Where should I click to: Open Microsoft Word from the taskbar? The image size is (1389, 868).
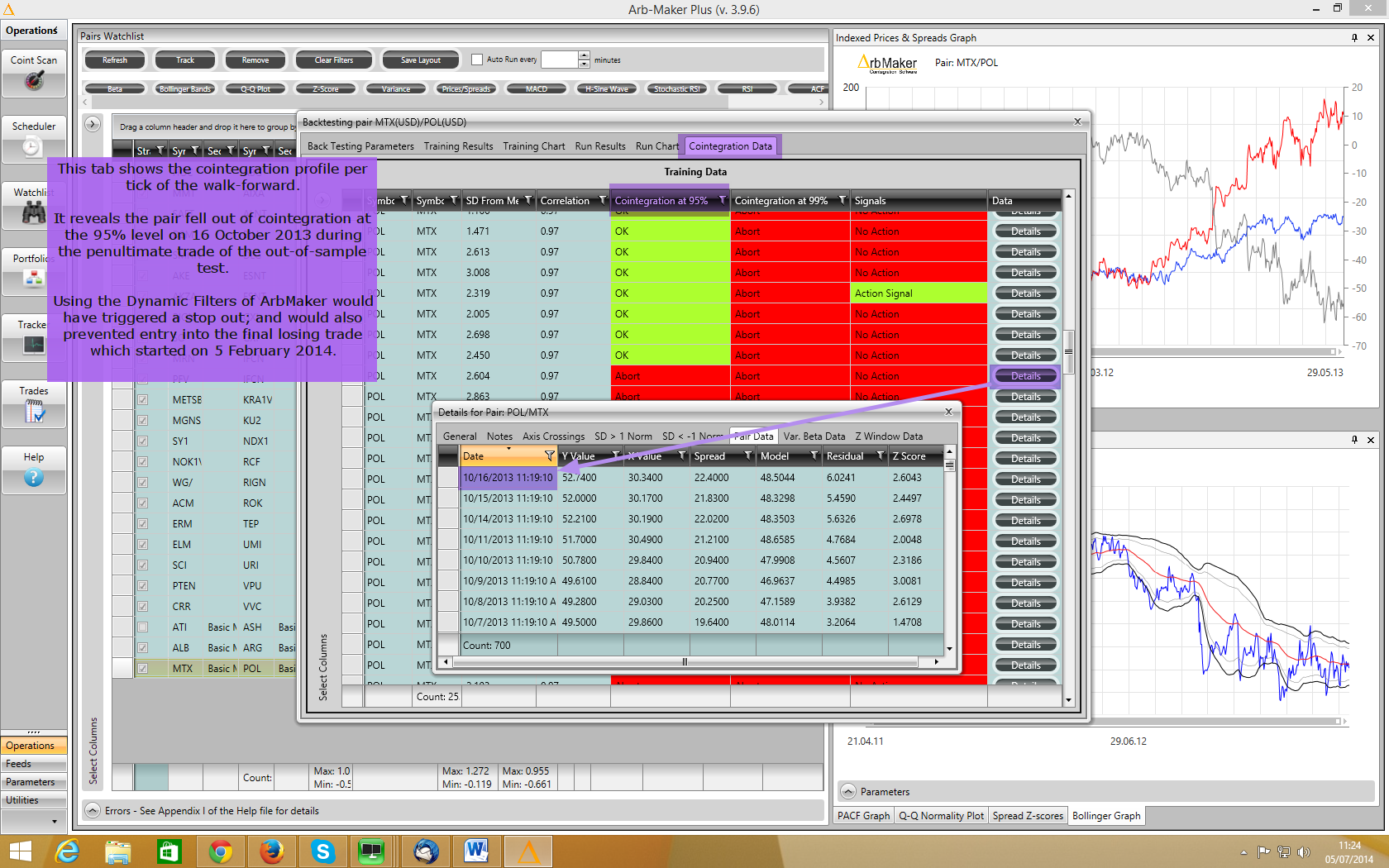477,851
